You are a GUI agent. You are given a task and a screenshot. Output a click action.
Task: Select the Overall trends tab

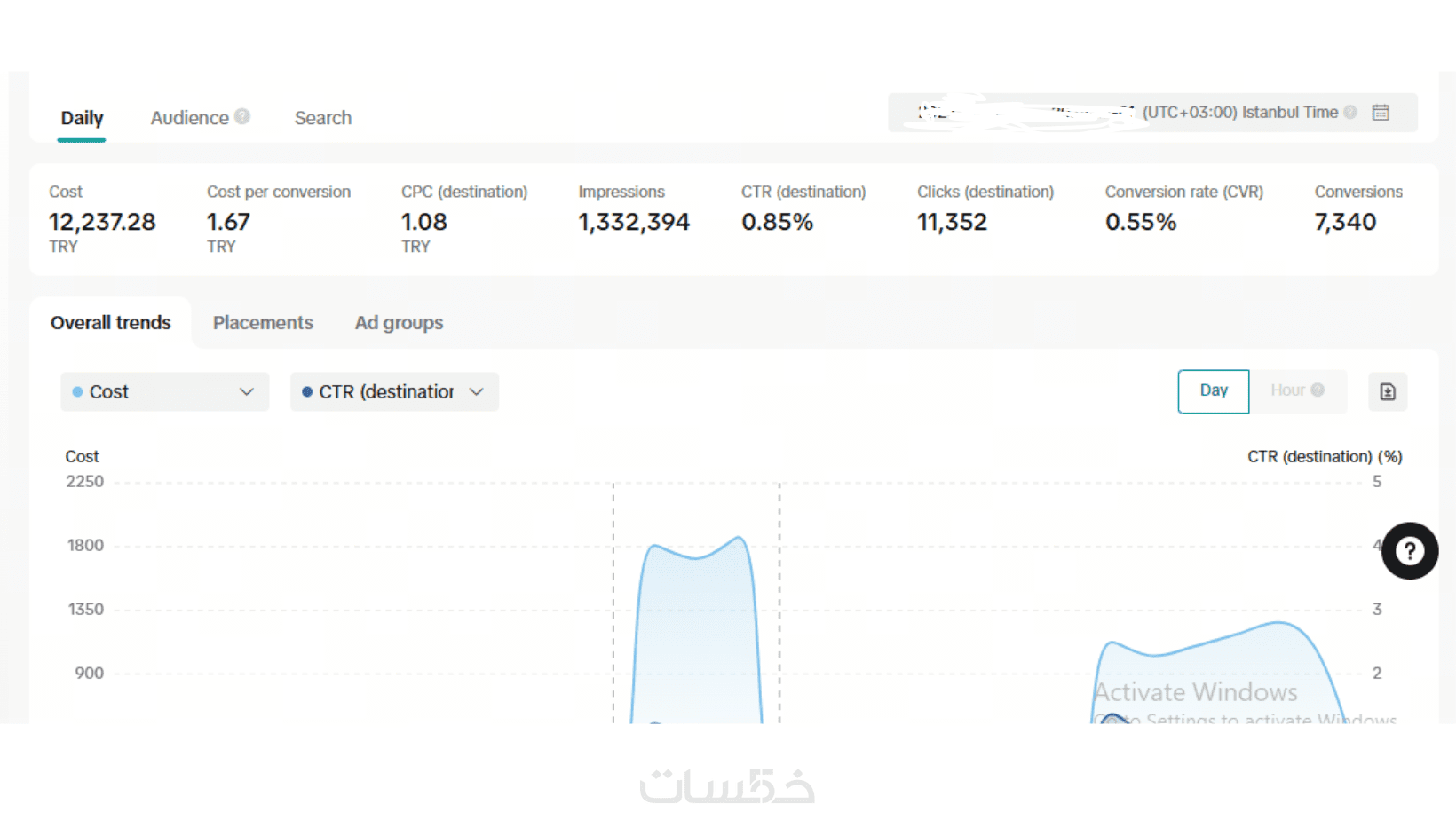pos(111,323)
